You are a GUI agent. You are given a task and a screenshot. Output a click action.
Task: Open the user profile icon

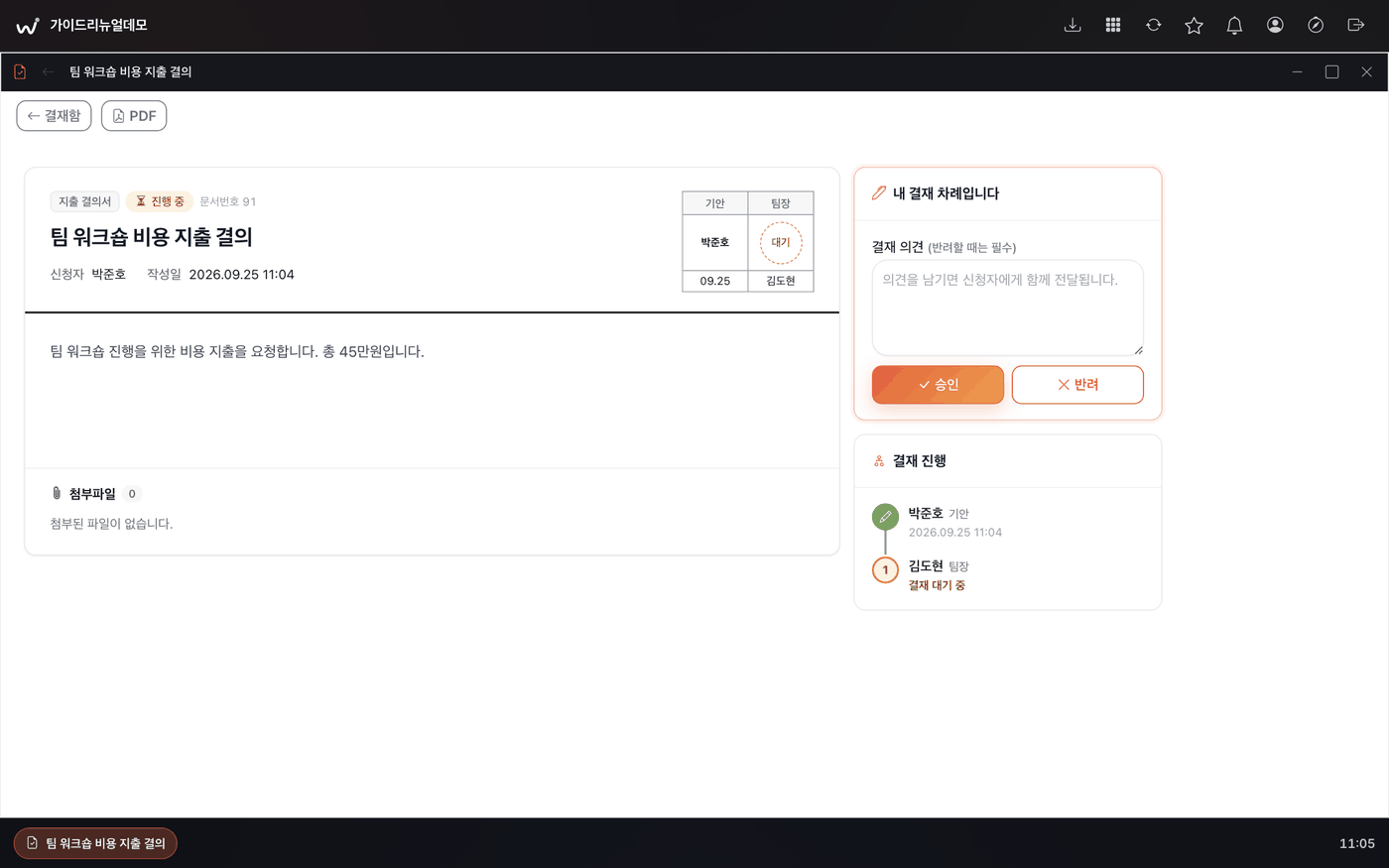coord(1275,25)
